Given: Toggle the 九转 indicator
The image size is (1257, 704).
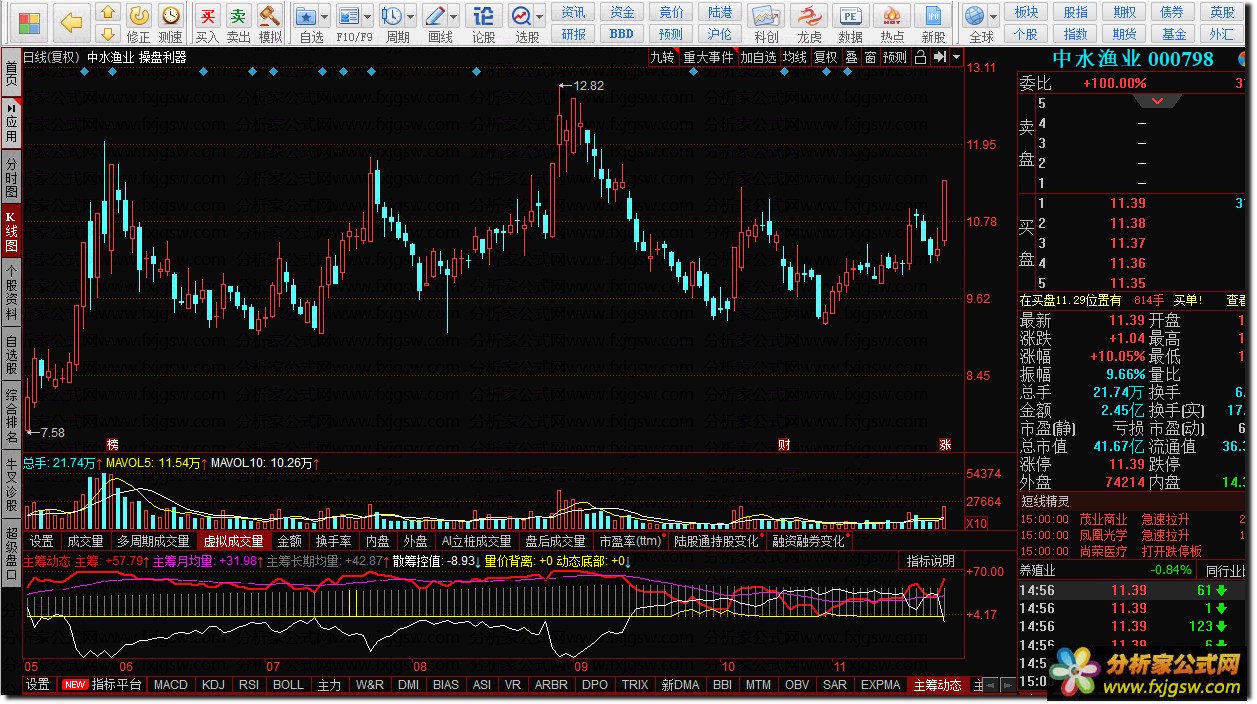Looking at the screenshot, I should click(x=662, y=57).
